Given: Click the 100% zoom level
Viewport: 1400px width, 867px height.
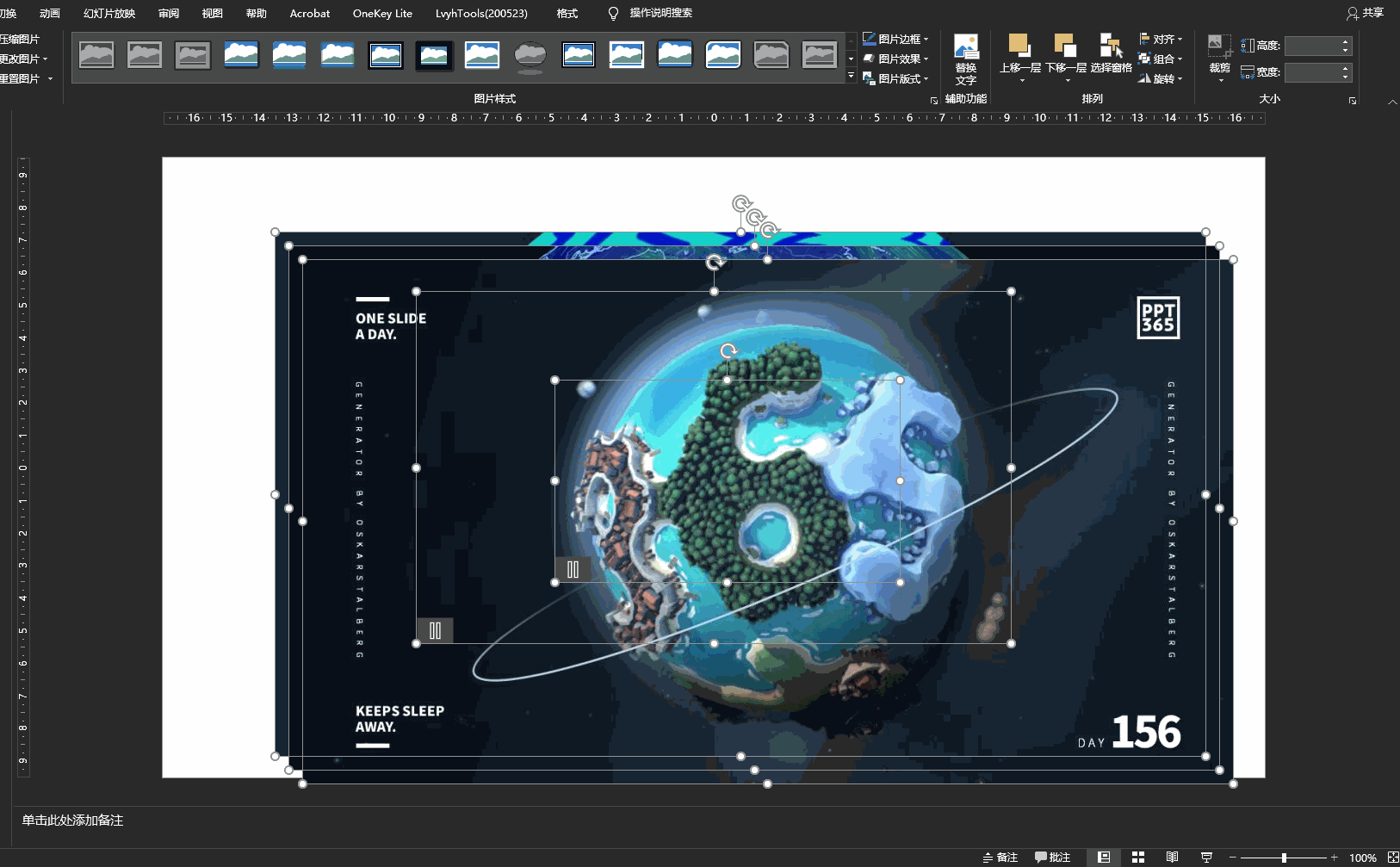Looking at the screenshot, I should pyautogui.click(x=1363, y=858).
